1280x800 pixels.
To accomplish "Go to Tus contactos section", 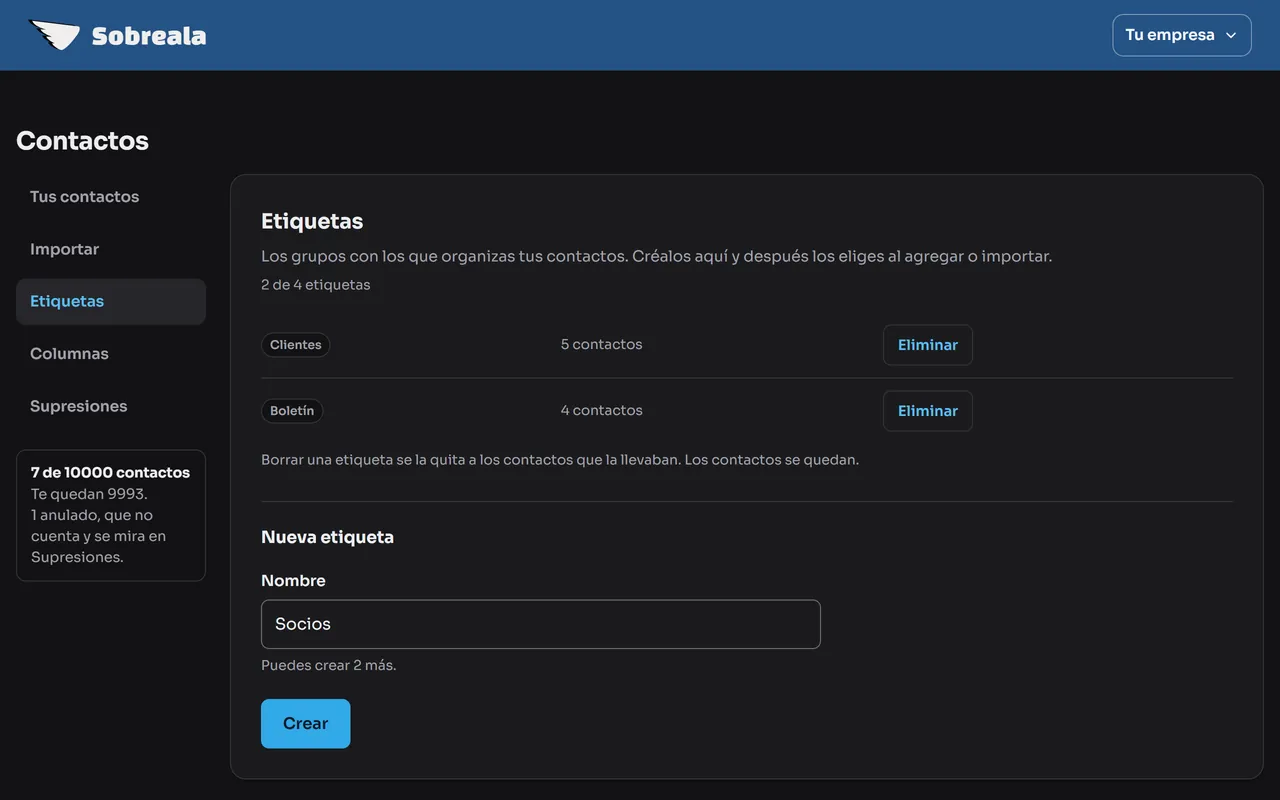I will pos(111,197).
